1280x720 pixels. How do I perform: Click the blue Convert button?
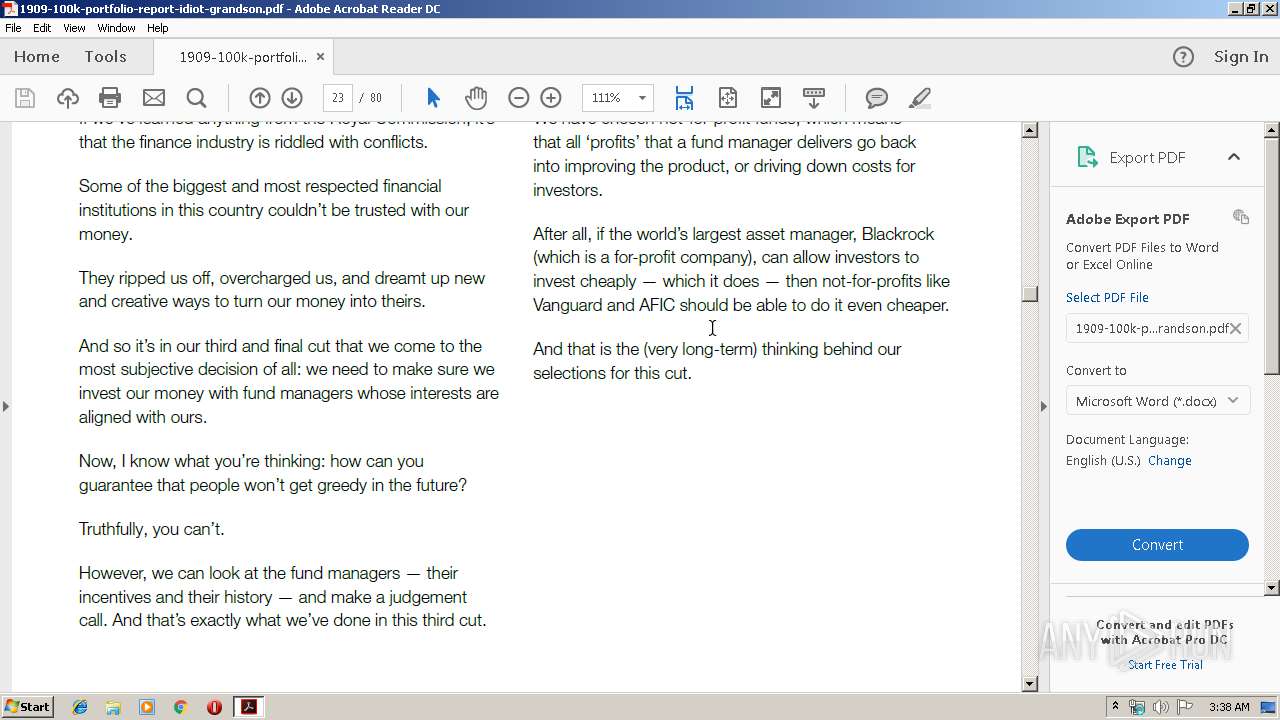(1157, 545)
